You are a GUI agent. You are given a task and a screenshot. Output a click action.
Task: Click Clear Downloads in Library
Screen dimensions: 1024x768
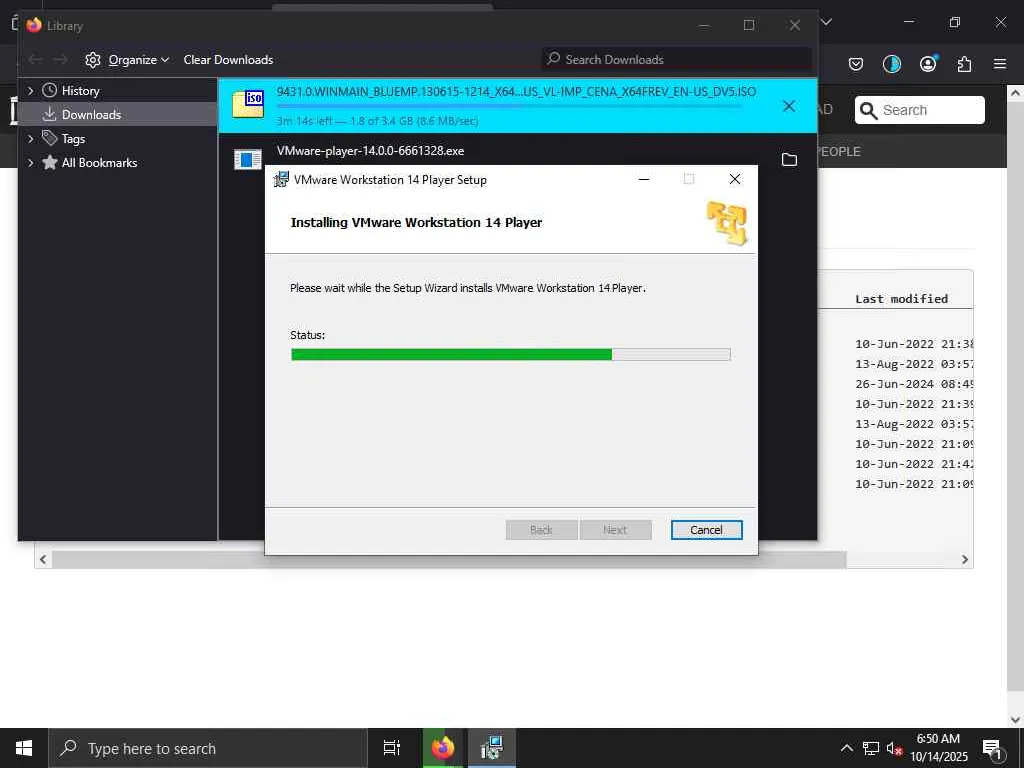click(228, 59)
